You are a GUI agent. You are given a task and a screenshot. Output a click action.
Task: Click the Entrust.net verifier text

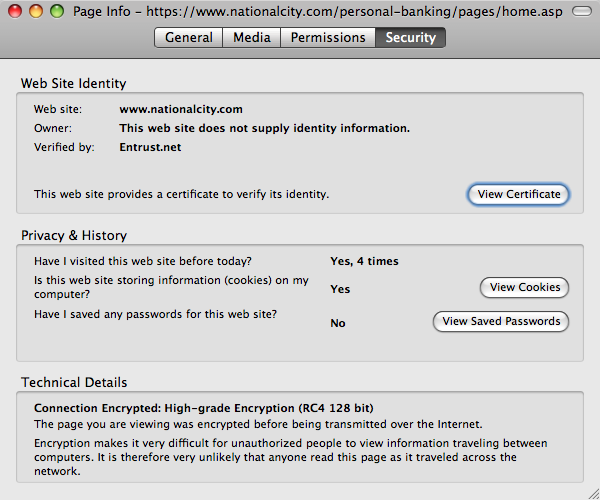click(x=150, y=147)
